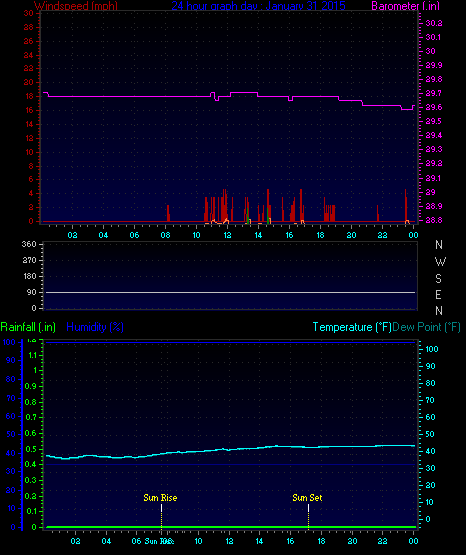Select the Windspeed (mph) axis title
Image resolution: width=466 pixels, height=555 pixels.
76,6
